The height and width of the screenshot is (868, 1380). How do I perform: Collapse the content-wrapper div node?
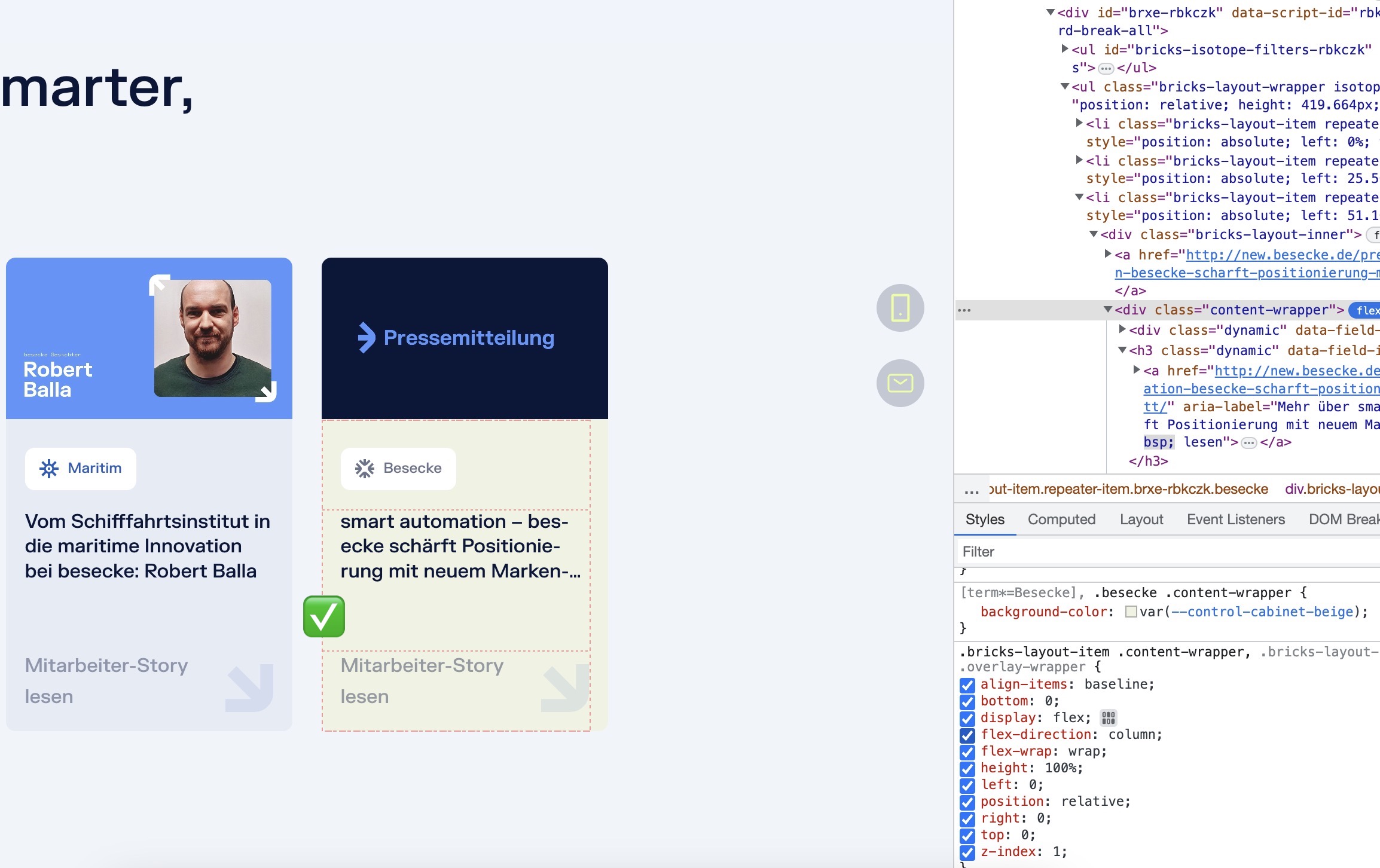point(1107,310)
